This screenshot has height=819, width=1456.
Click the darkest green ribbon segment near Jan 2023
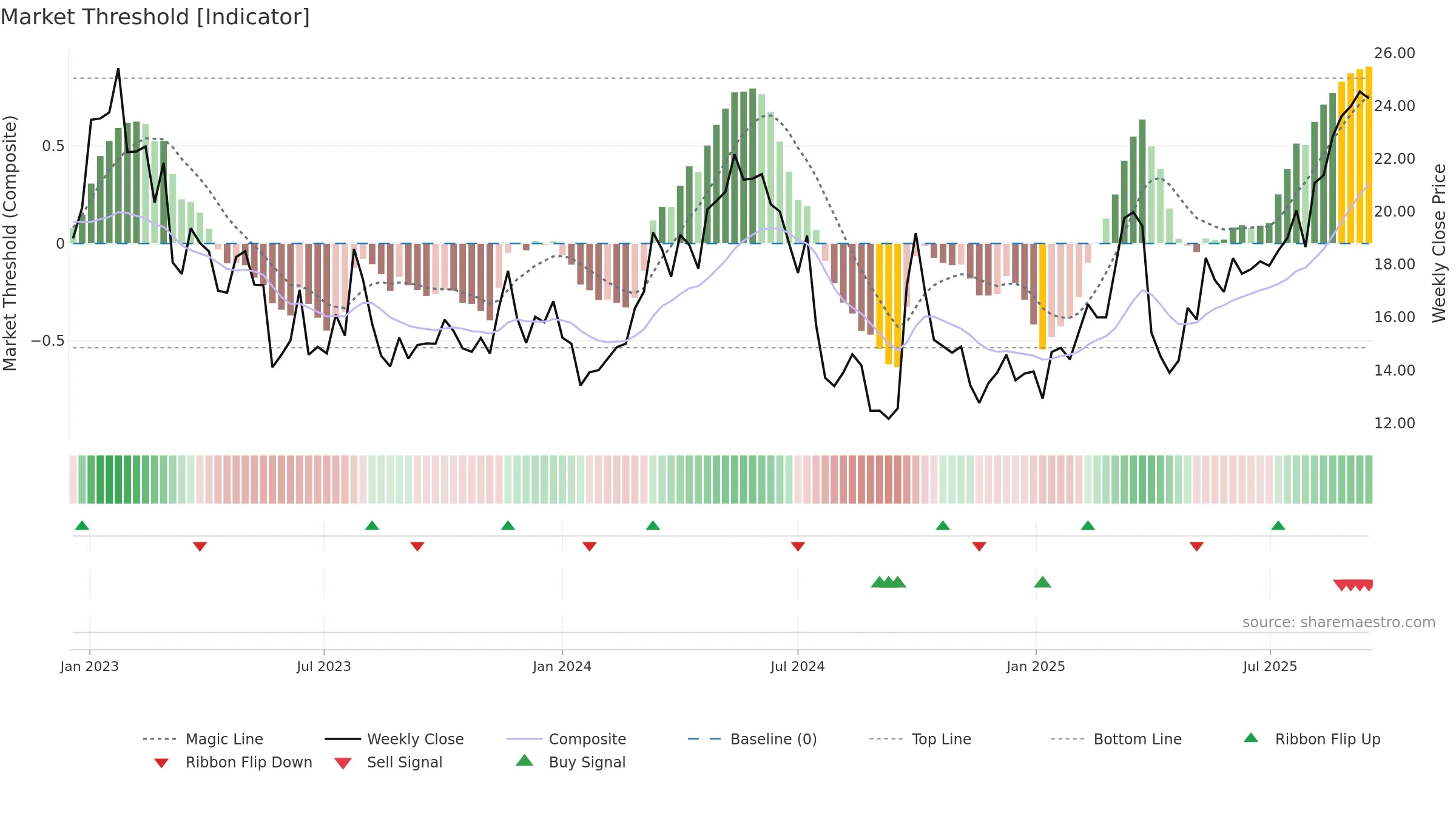click(x=109, y=479)
